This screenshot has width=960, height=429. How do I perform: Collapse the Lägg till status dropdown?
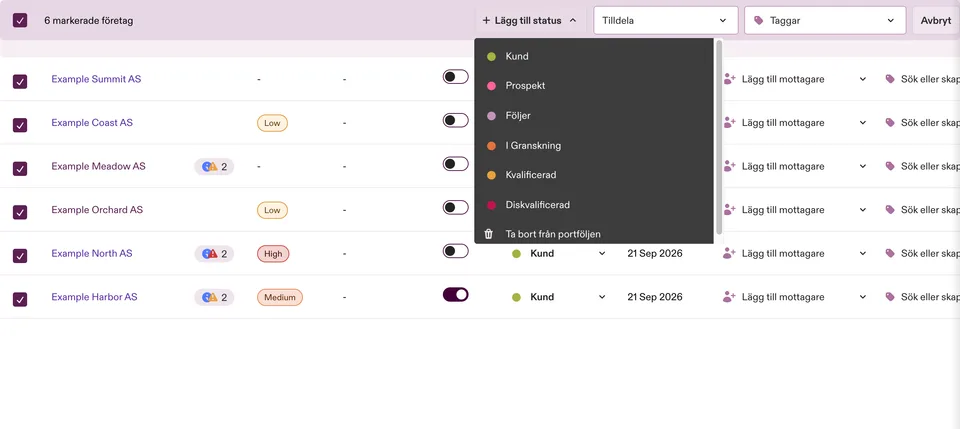pyautogui.click(x=530, y=20)
